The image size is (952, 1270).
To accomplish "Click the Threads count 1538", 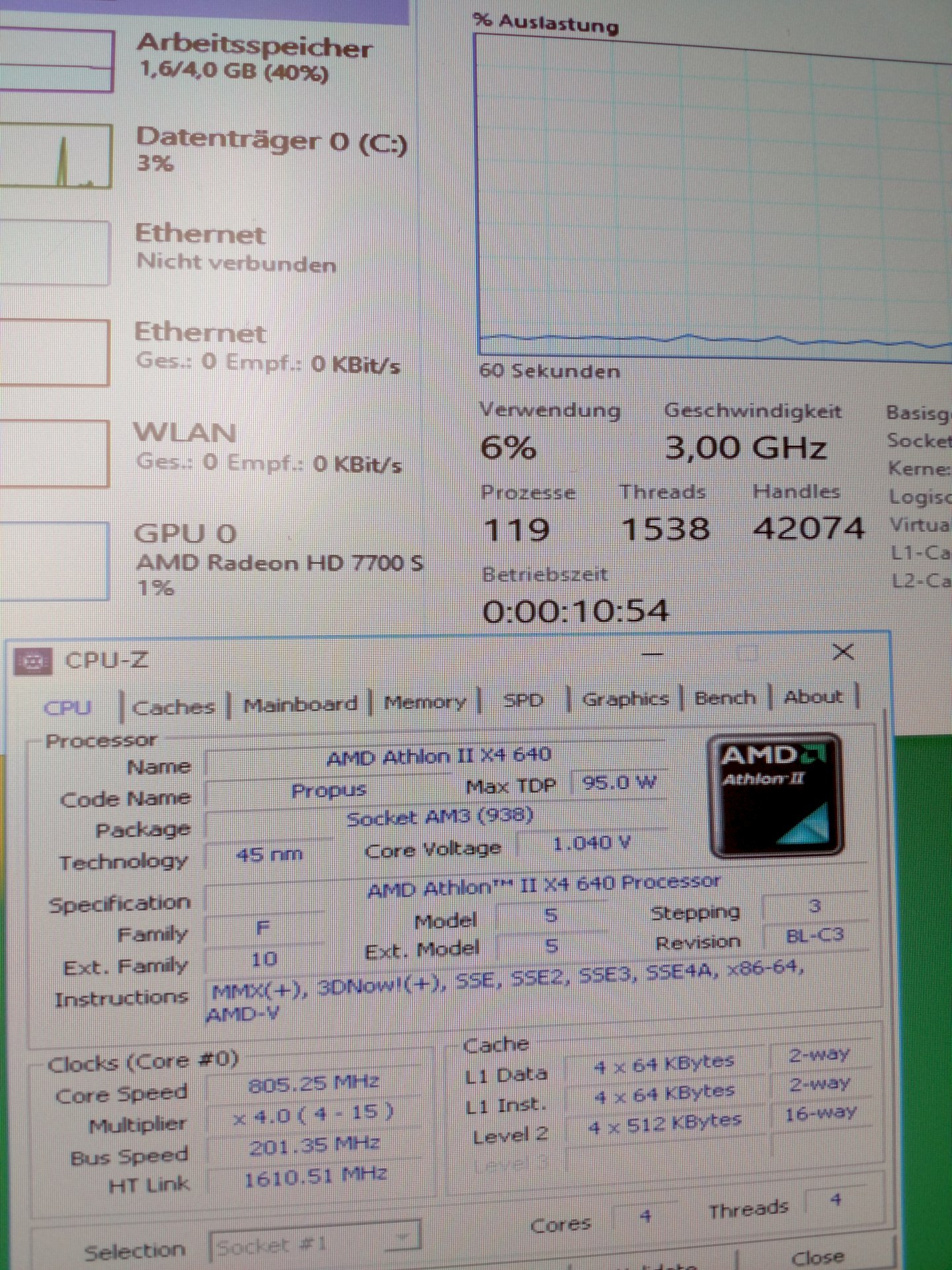I will pos(666,529).
